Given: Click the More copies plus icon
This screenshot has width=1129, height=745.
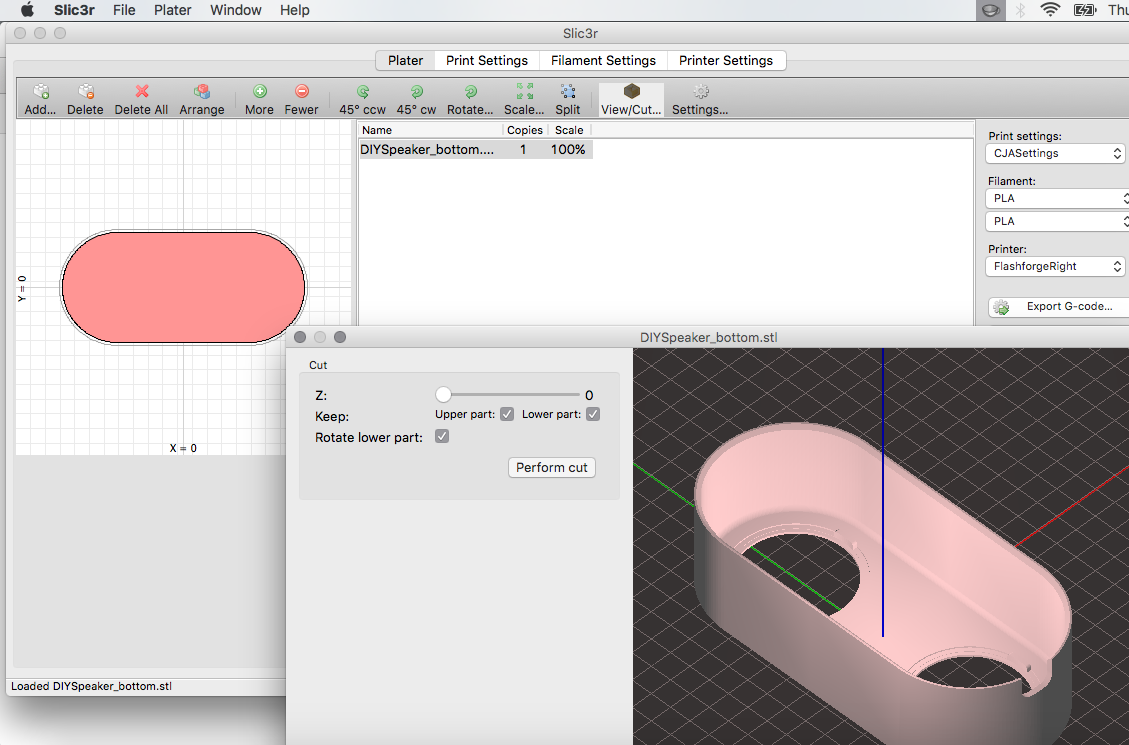Looking at the screenshot, I should pyautogui.click(x=259, y=91).
